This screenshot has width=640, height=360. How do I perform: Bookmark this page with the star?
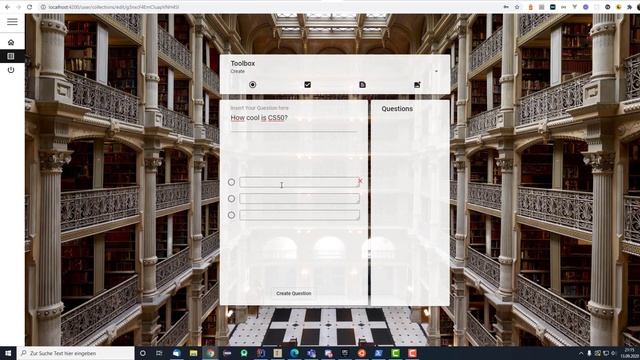tap(517, 7)
